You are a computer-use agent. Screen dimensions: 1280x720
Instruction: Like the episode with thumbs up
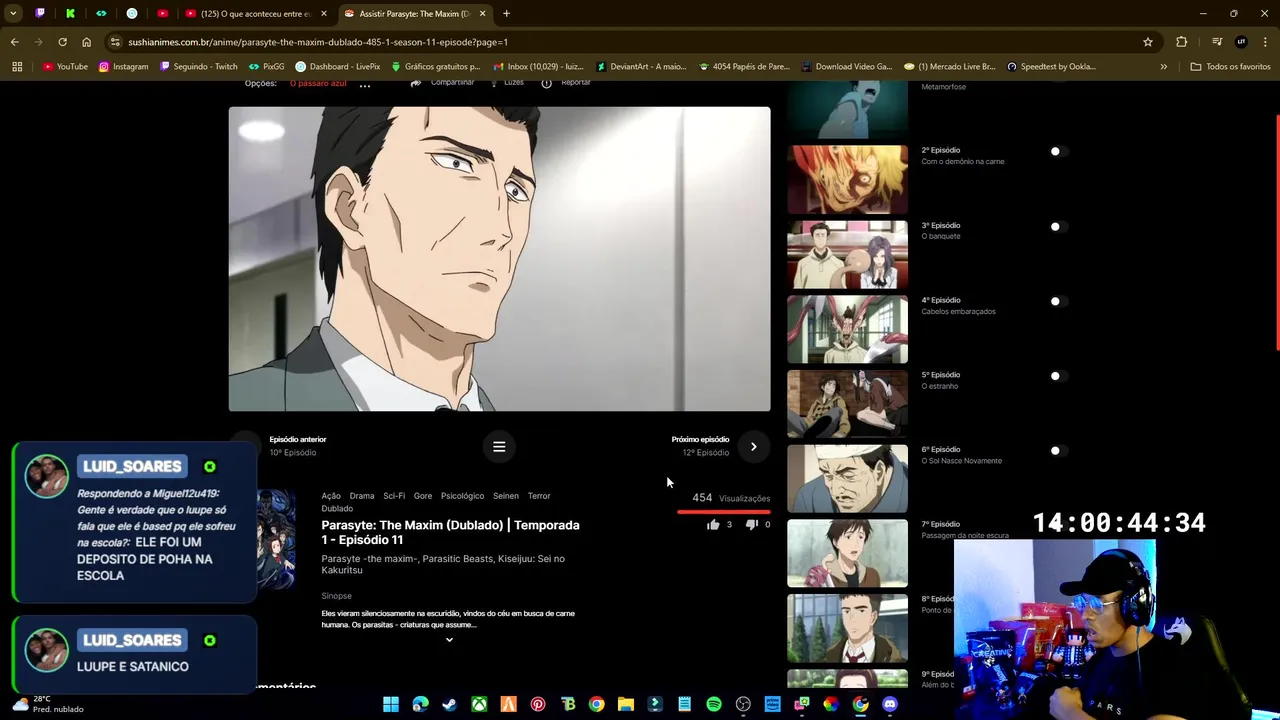[713, 524]
